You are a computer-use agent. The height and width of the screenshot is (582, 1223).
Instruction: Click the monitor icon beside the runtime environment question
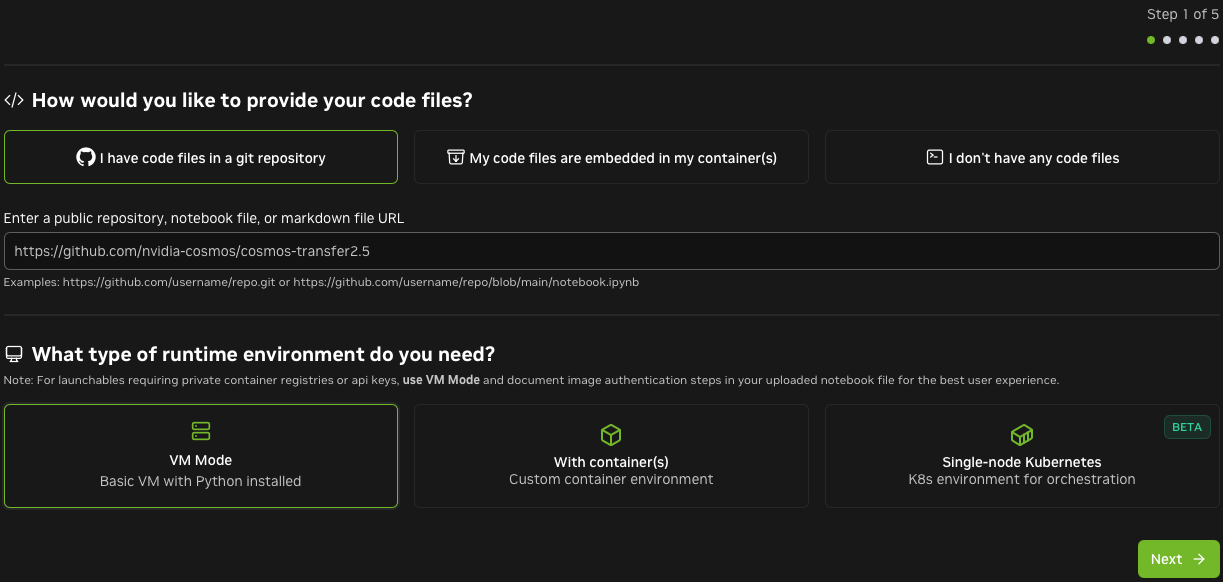click(14, 353)
